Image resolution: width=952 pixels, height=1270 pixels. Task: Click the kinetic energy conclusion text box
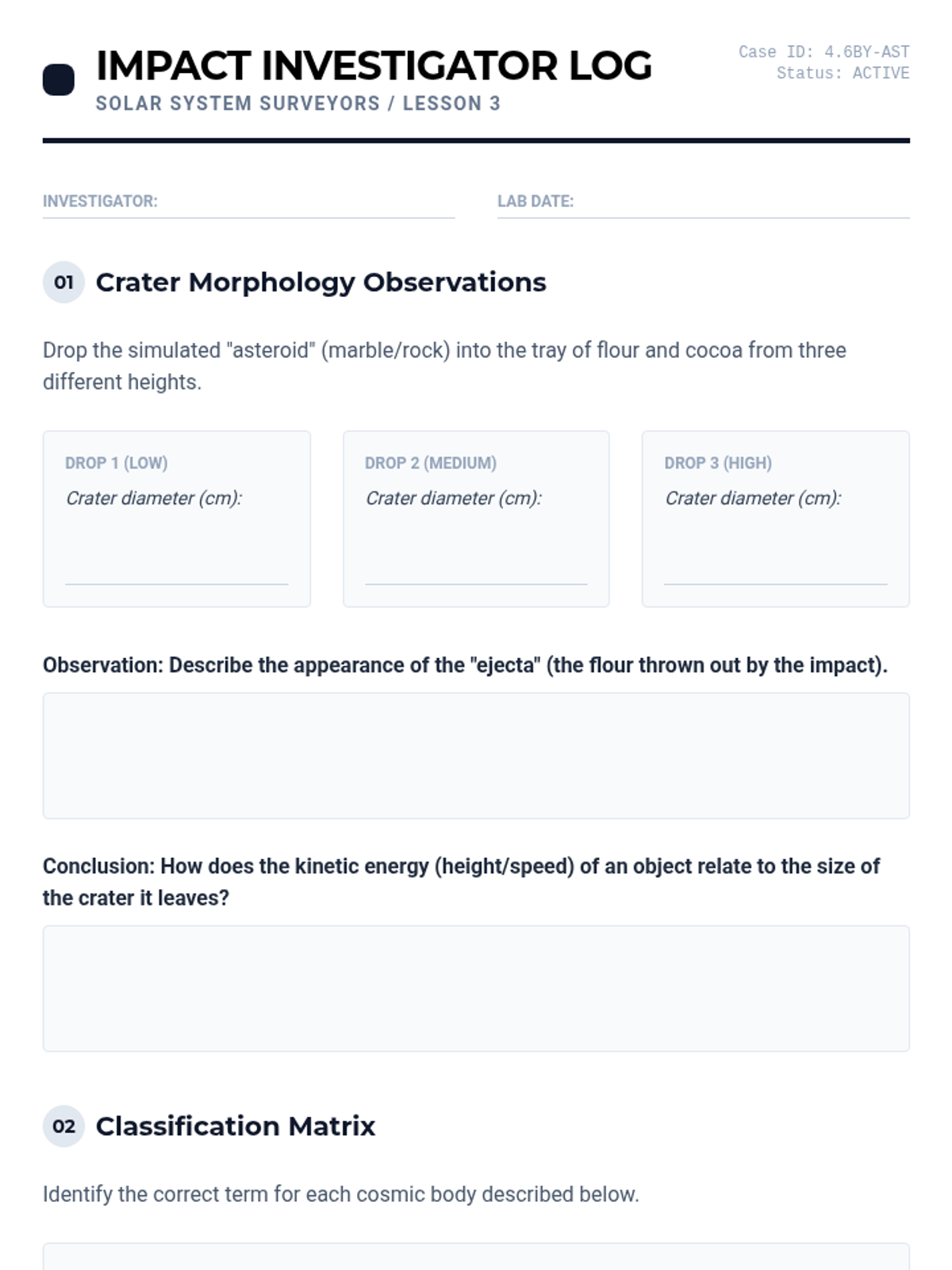[476, 988]
